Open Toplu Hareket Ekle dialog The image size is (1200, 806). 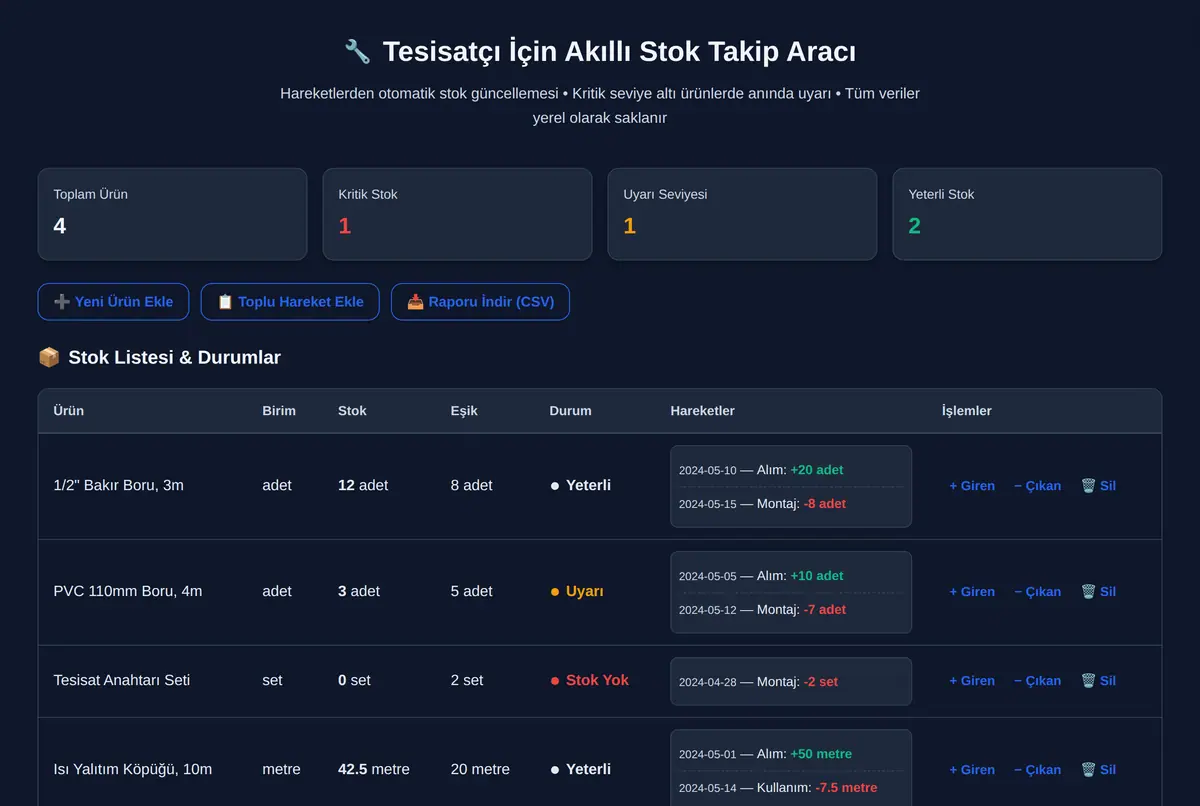pos(290,302)
